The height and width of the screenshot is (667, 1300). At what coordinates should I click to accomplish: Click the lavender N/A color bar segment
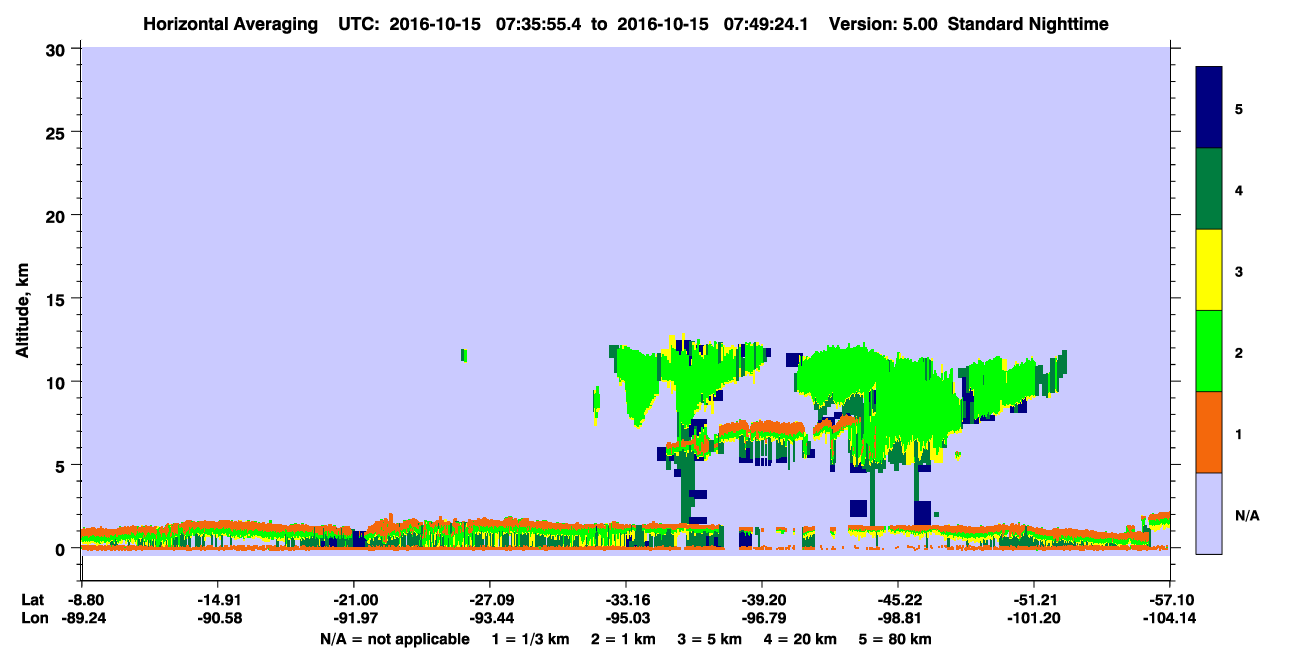point(1209,513)
